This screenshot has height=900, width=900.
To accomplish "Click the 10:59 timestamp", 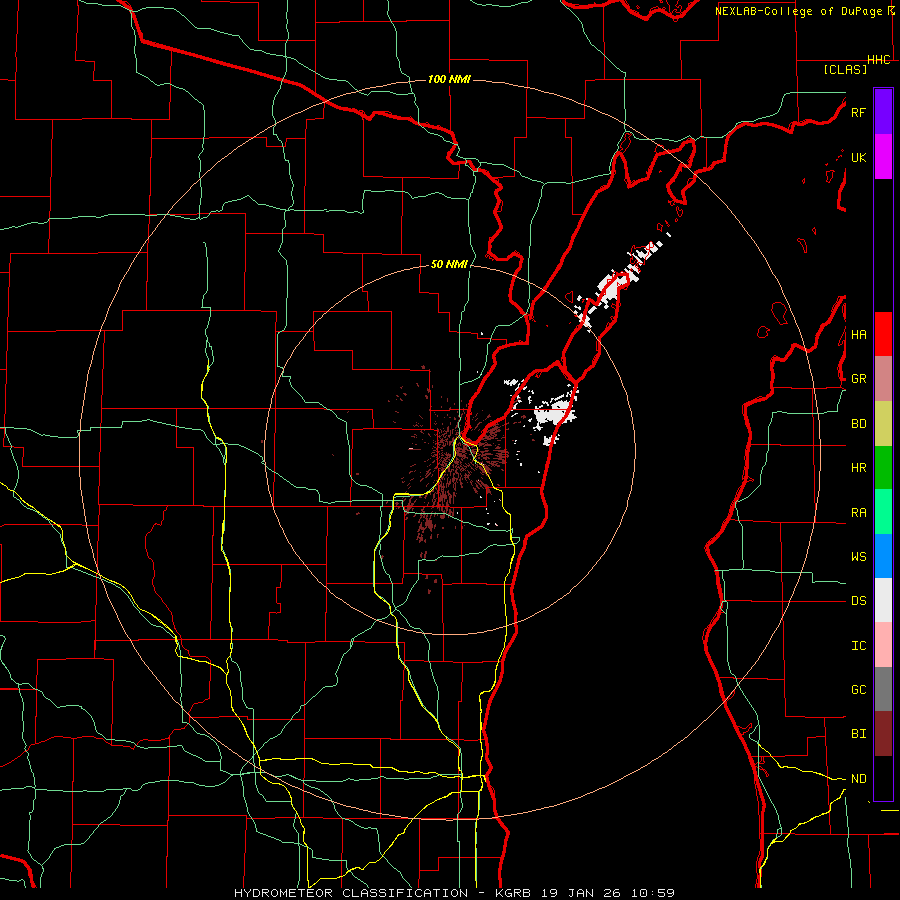I will click(653, 893).
